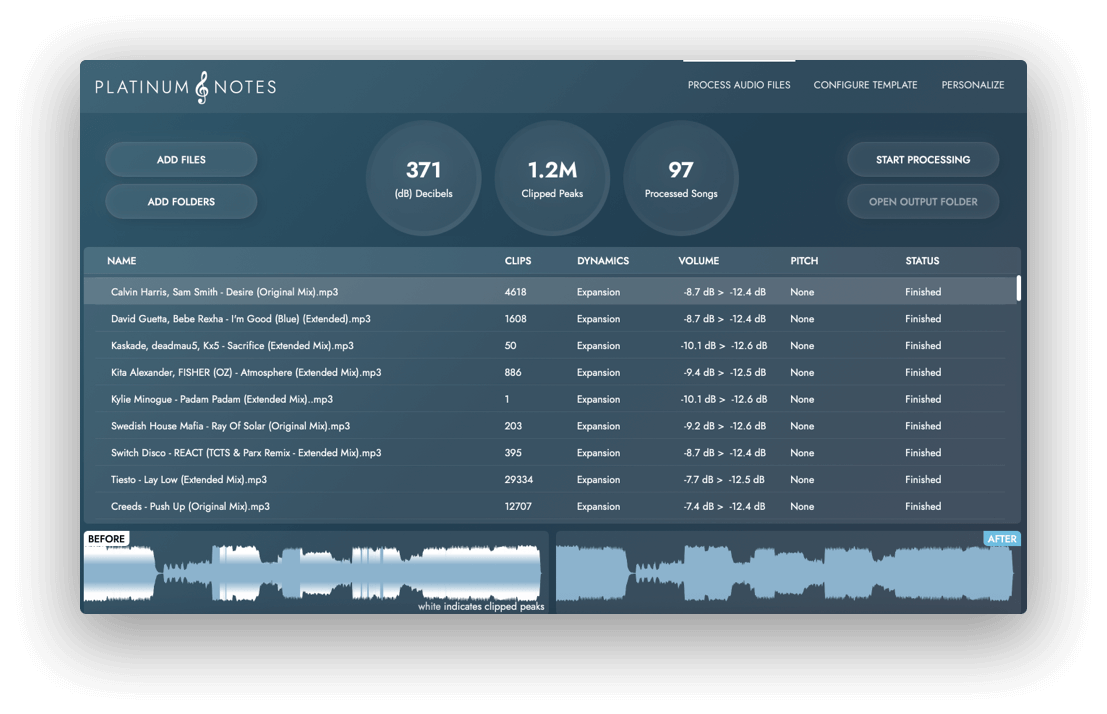This screenshot has width=1107, height=714.
Task: Select Creeds Push Up track
Action: pyautogui.click(x=550, y=506)
